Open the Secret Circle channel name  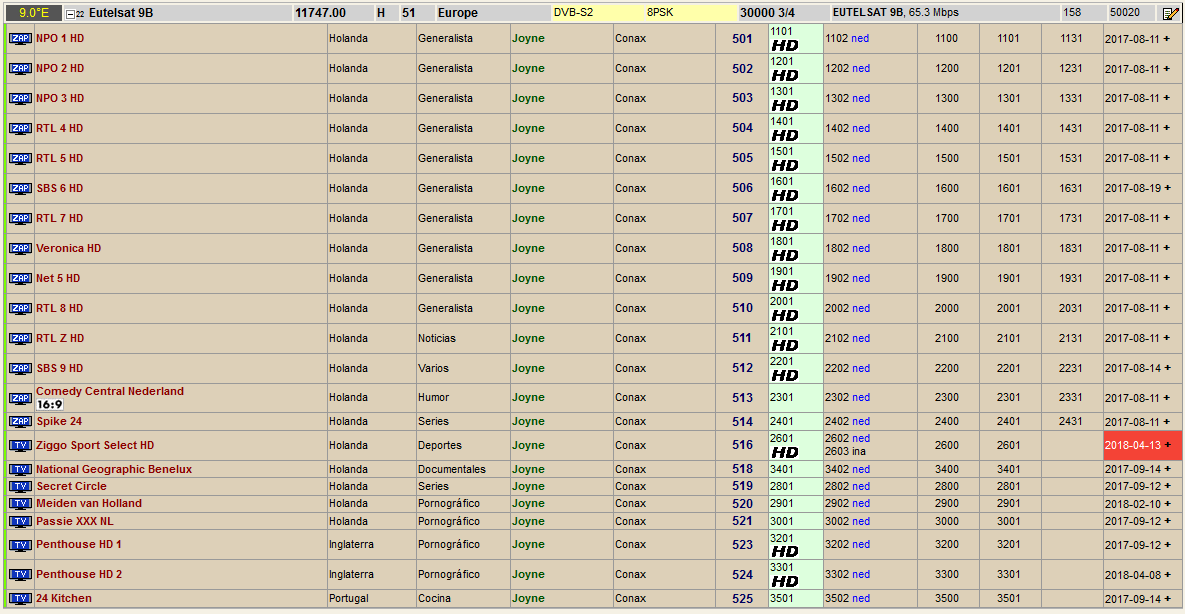click(x=72, y=486)
